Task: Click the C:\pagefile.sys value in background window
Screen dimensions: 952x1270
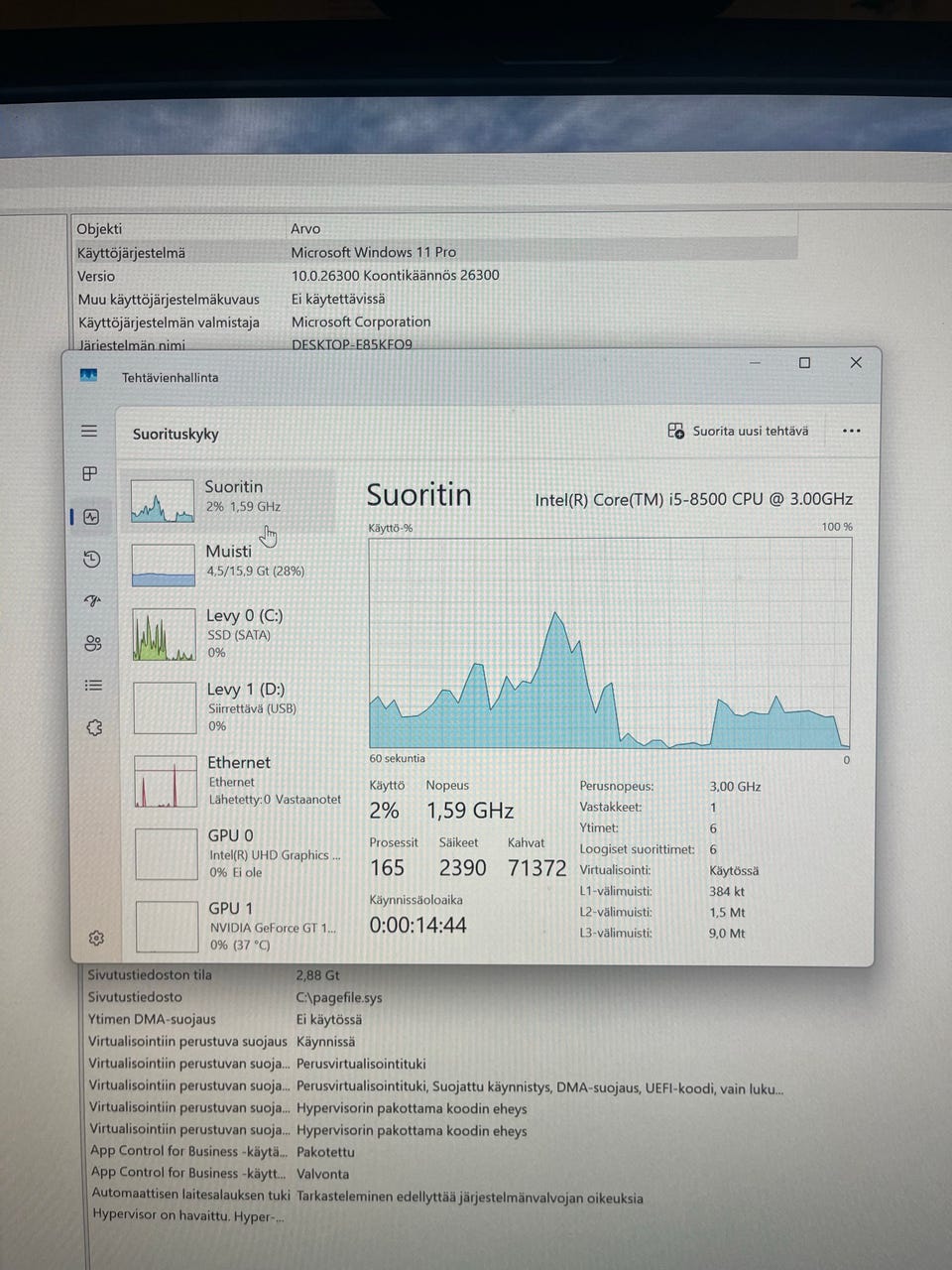Action: coord(339,997)
